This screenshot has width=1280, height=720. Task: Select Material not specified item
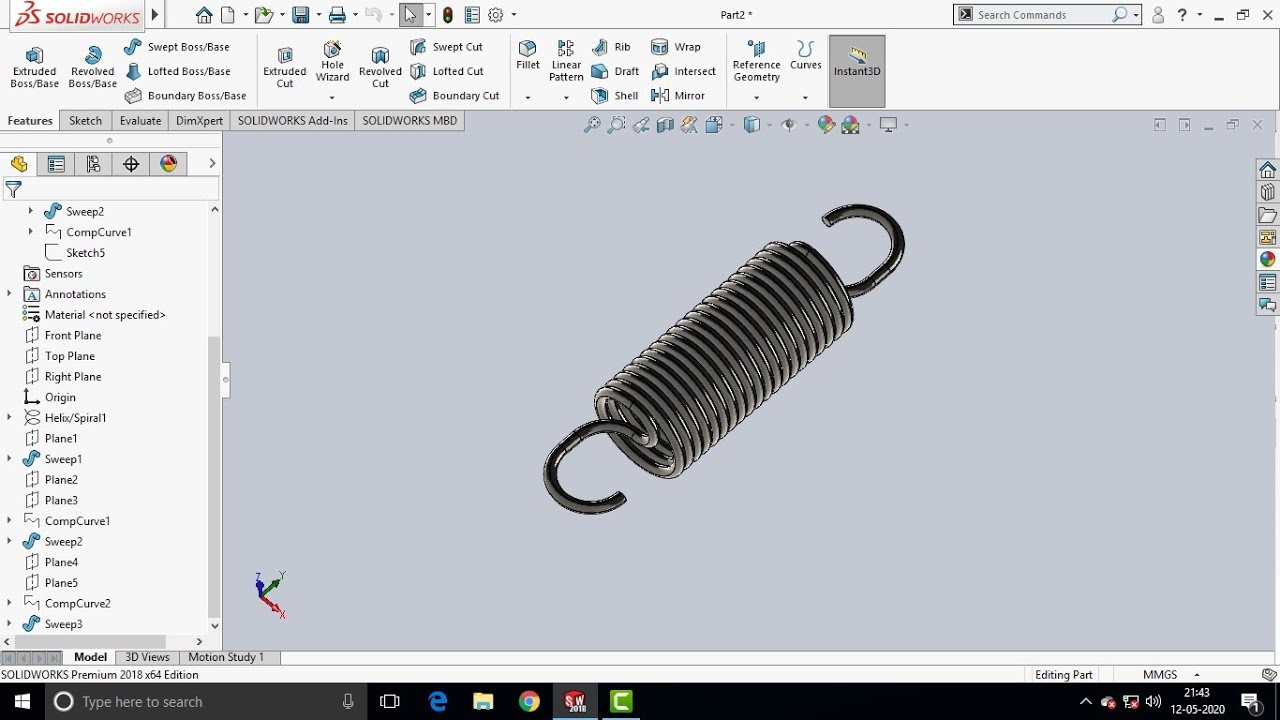94,315
